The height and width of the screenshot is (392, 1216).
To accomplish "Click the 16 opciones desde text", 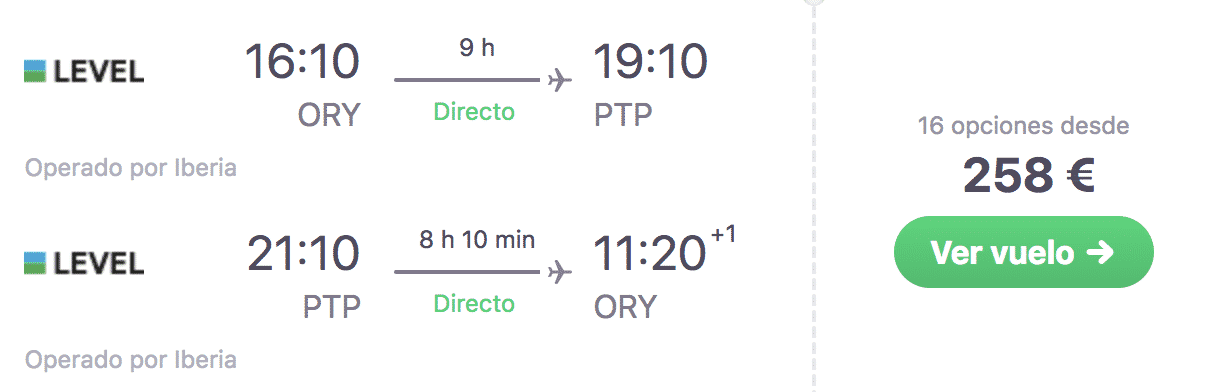I will click(1024, 127).
